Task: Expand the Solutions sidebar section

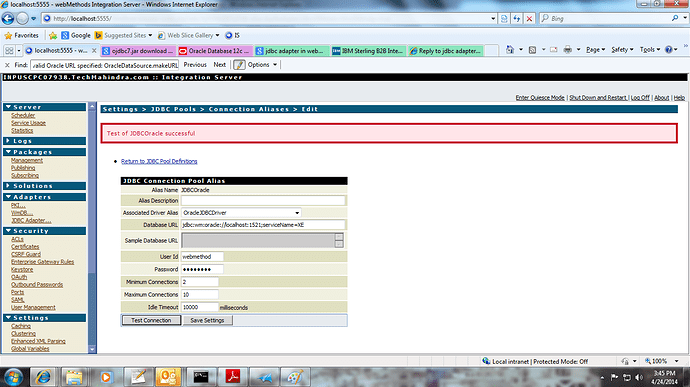Action: tap(44, 186)
